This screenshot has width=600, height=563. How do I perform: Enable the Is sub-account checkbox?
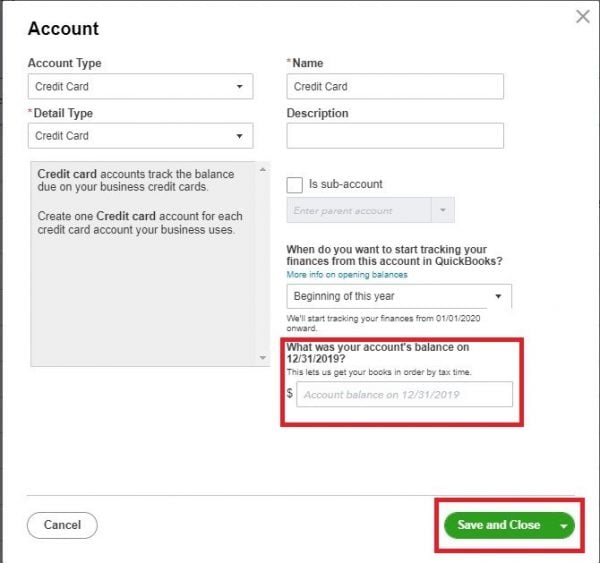[295, 185]
